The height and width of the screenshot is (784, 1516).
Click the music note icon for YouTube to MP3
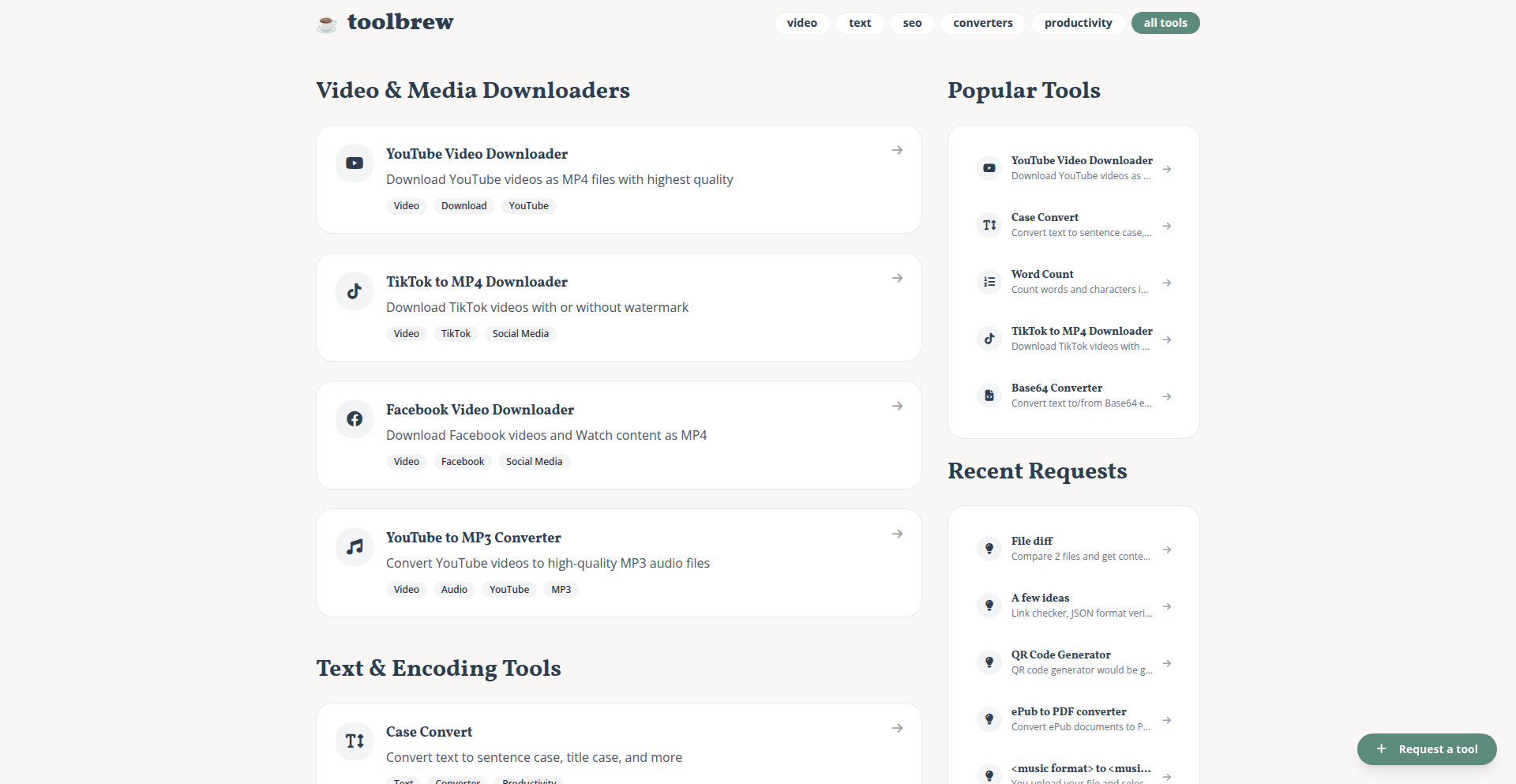pos(355,547)
